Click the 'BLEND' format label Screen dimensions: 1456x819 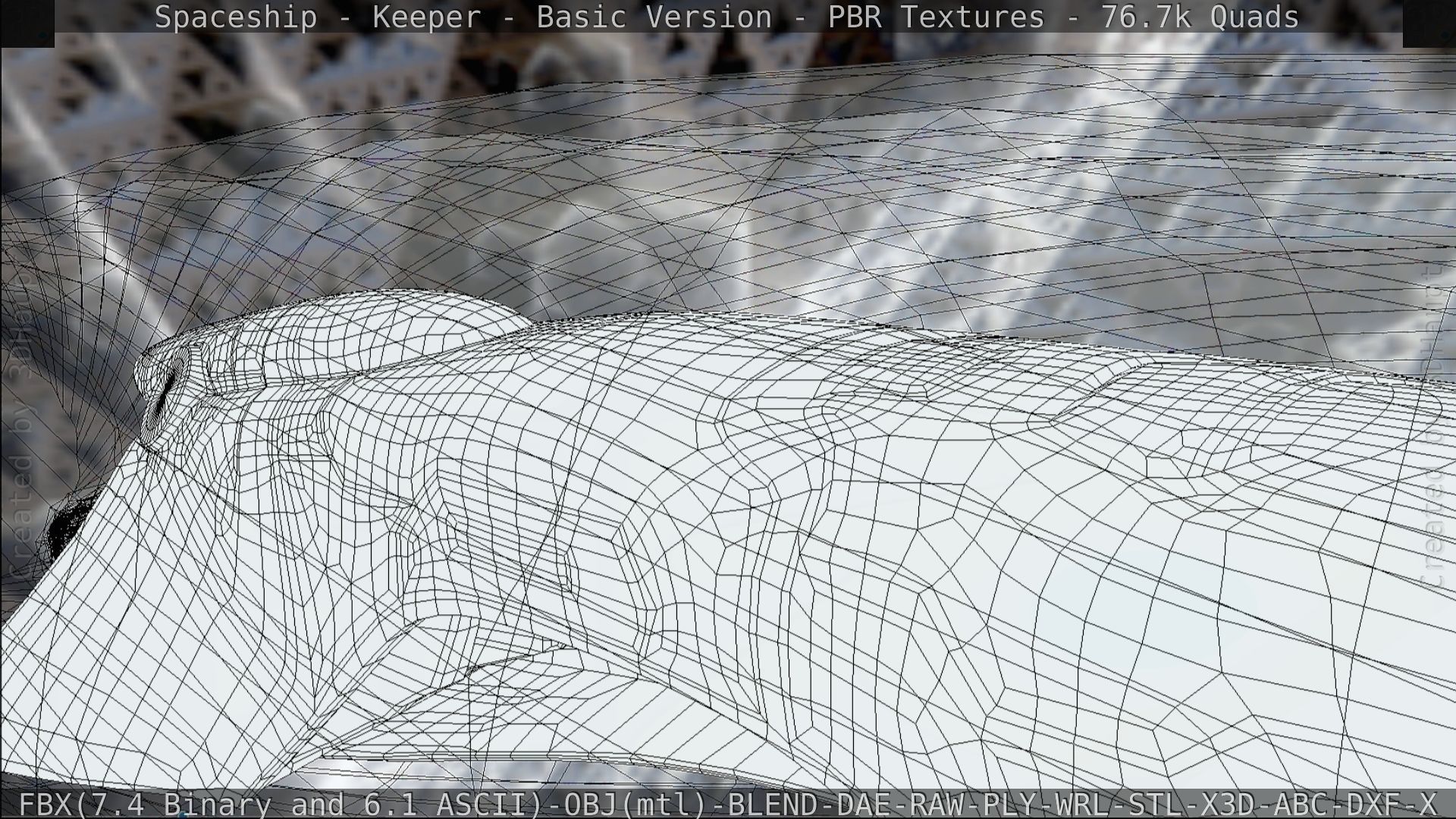773,804
